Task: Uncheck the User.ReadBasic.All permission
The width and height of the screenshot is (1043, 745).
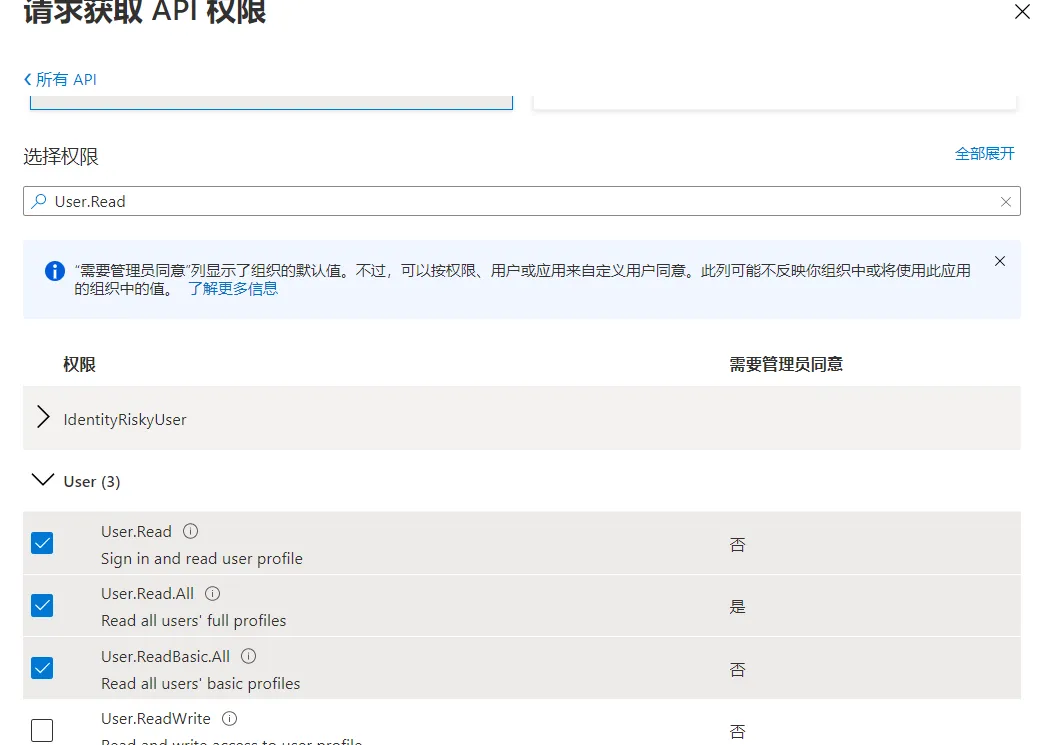Action: (42, 668)
